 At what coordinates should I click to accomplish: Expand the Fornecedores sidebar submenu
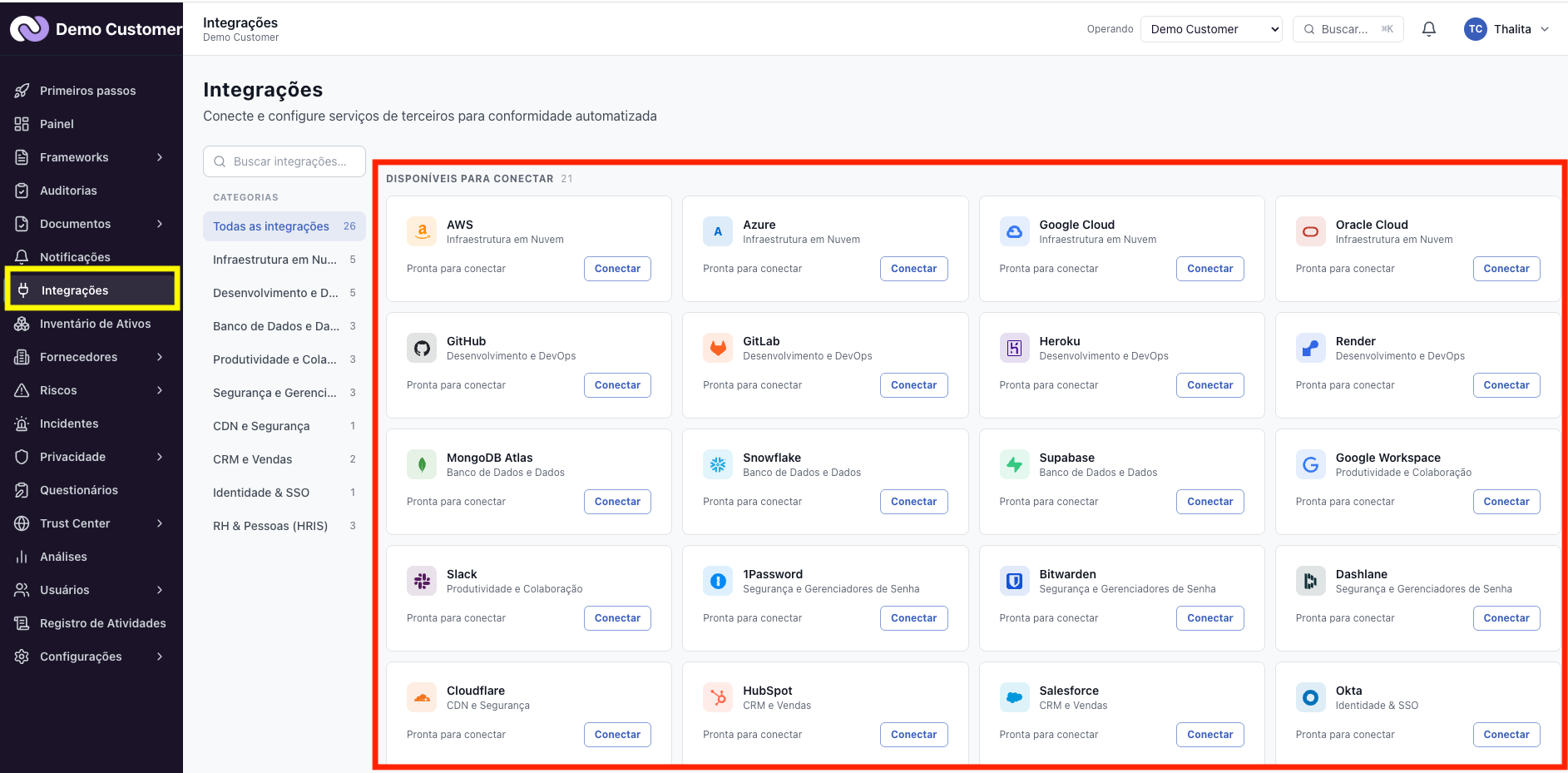(160, 357)
